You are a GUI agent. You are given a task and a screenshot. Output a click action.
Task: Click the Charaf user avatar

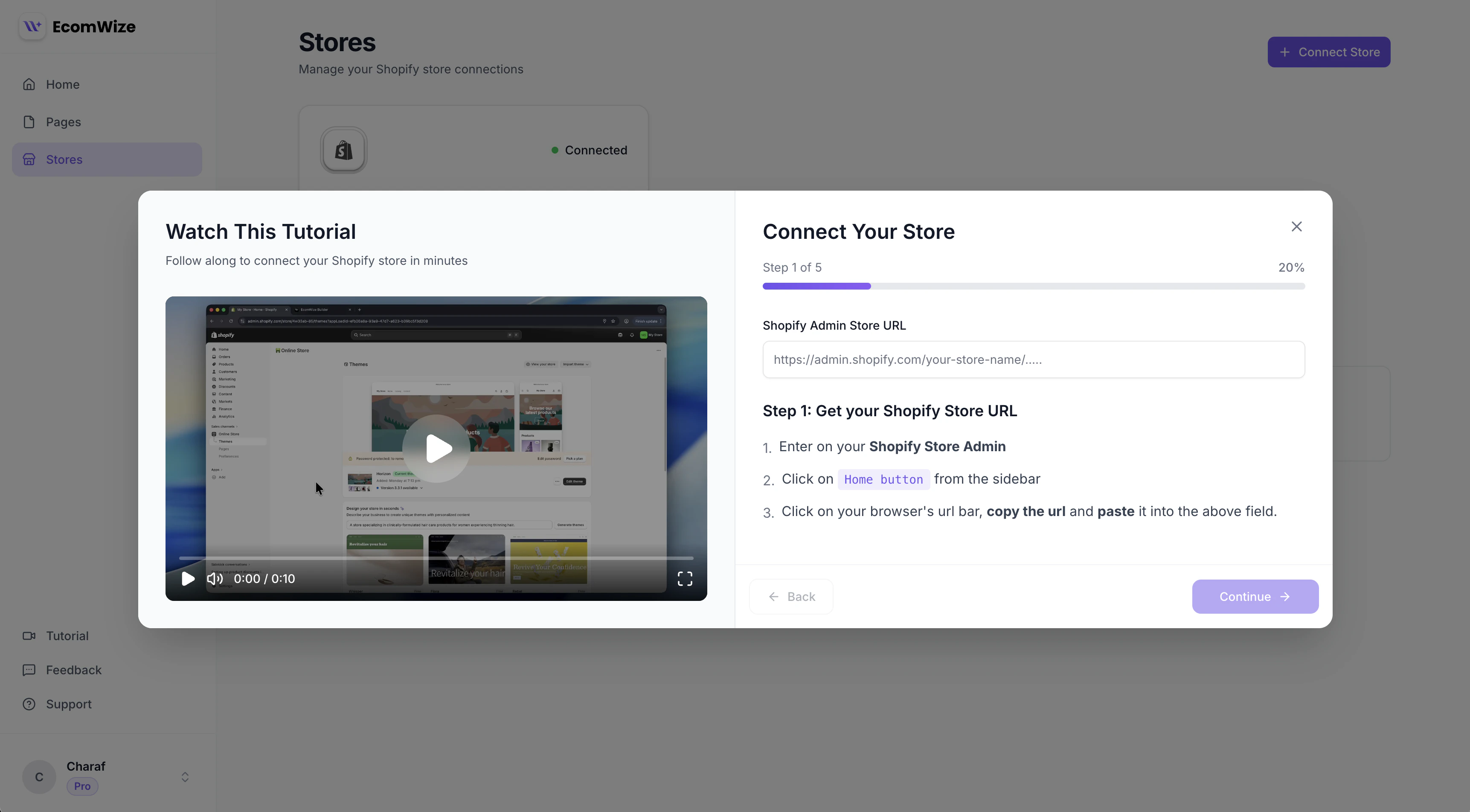pyautogui.click(x=39, y=777)
